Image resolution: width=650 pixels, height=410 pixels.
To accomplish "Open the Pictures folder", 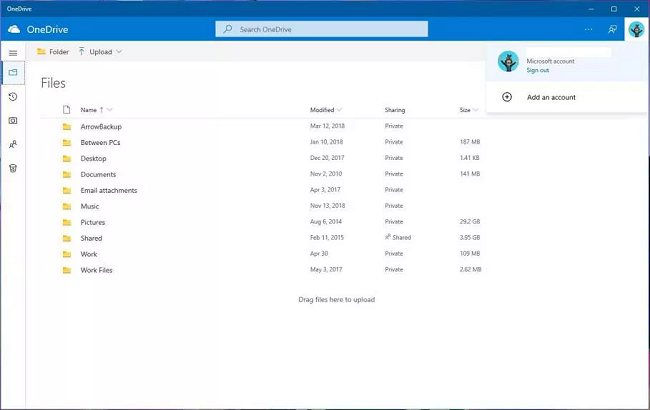I will 92,222.
